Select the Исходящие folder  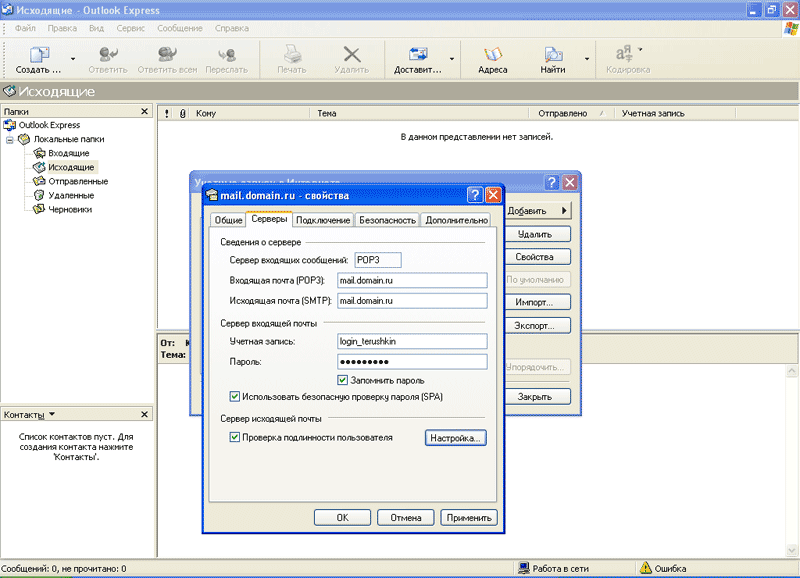tap(71, 167)
